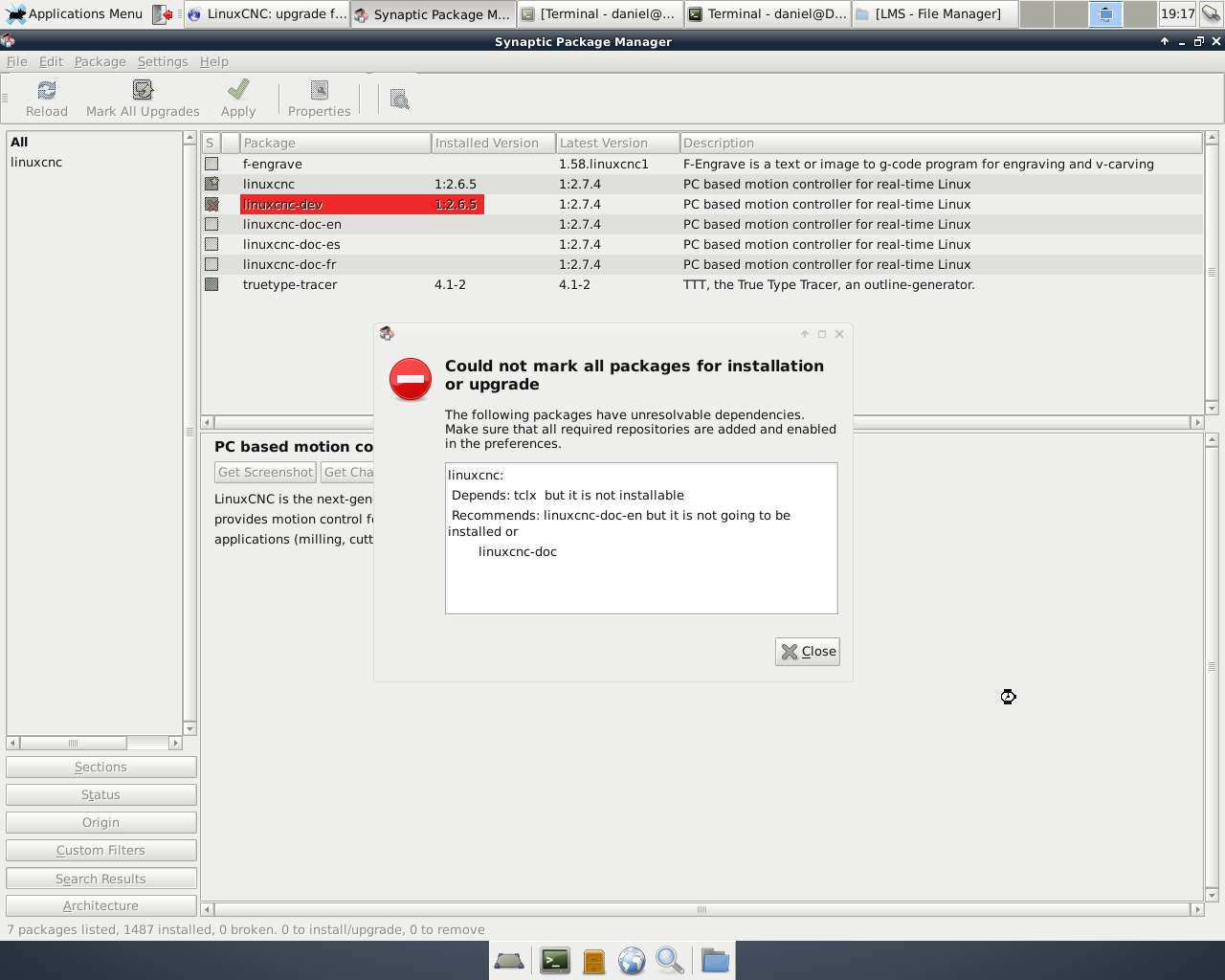This screenshot has height=980, width=1225.
Task: Open the blue folder icon in dock
Action: (715, 961)
